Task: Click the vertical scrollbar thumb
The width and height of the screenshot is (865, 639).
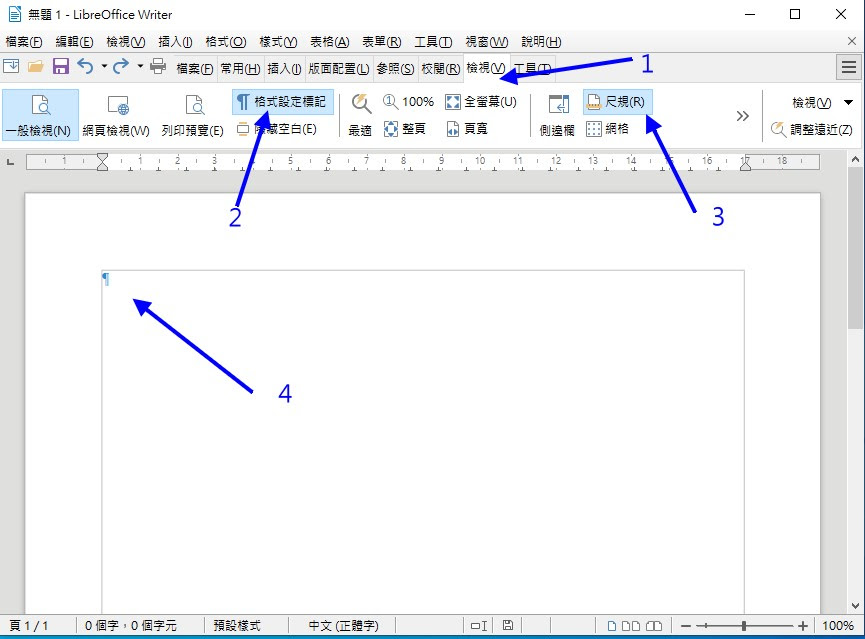Action: (x=855, y=248)
